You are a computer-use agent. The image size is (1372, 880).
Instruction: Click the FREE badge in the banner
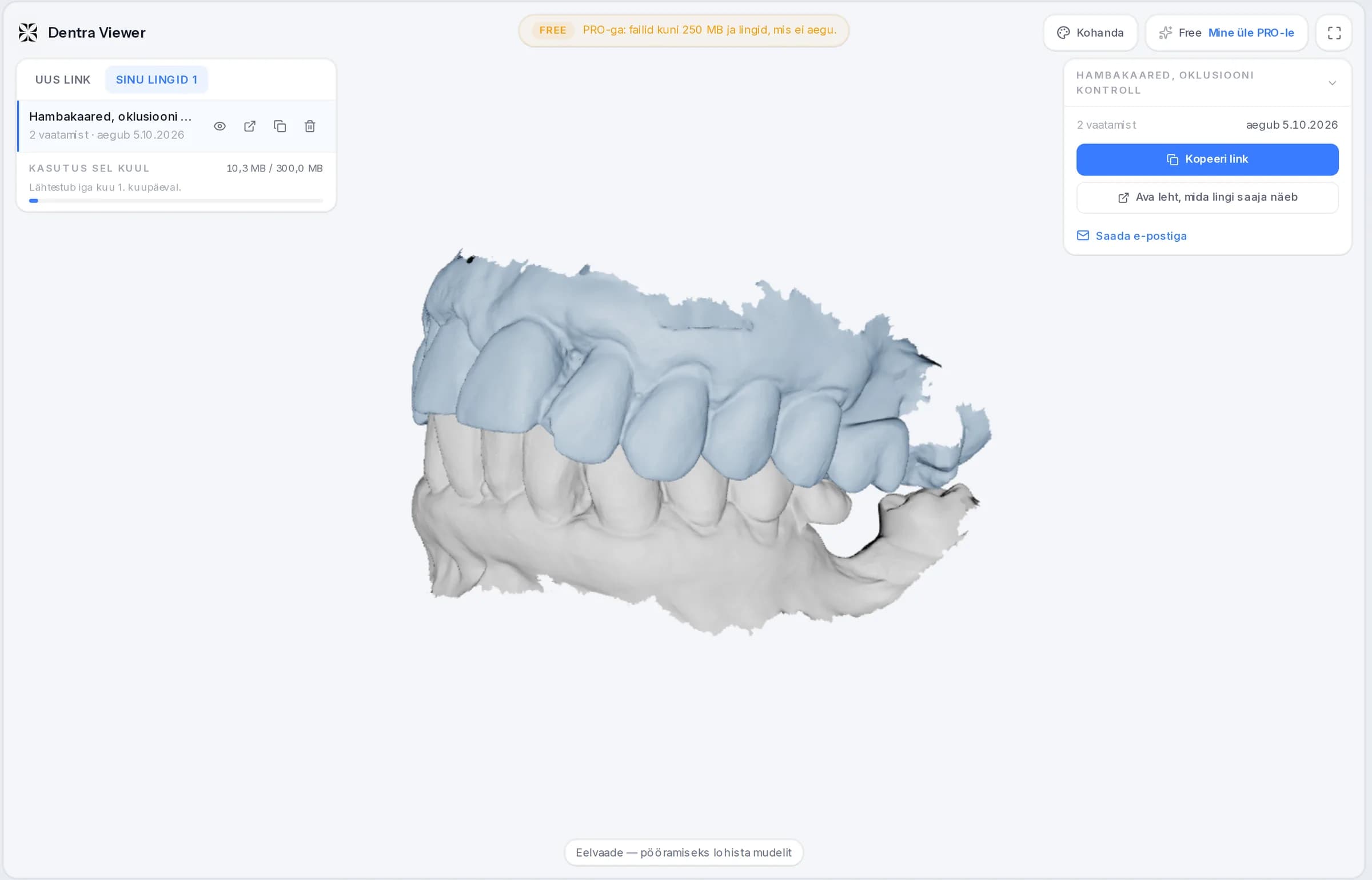tap(552, 30)
